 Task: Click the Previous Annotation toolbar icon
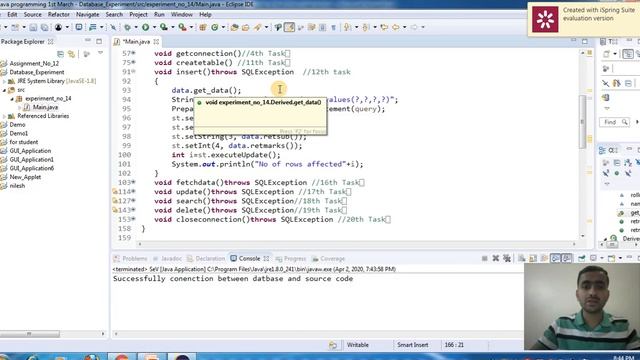coord(365,27)
